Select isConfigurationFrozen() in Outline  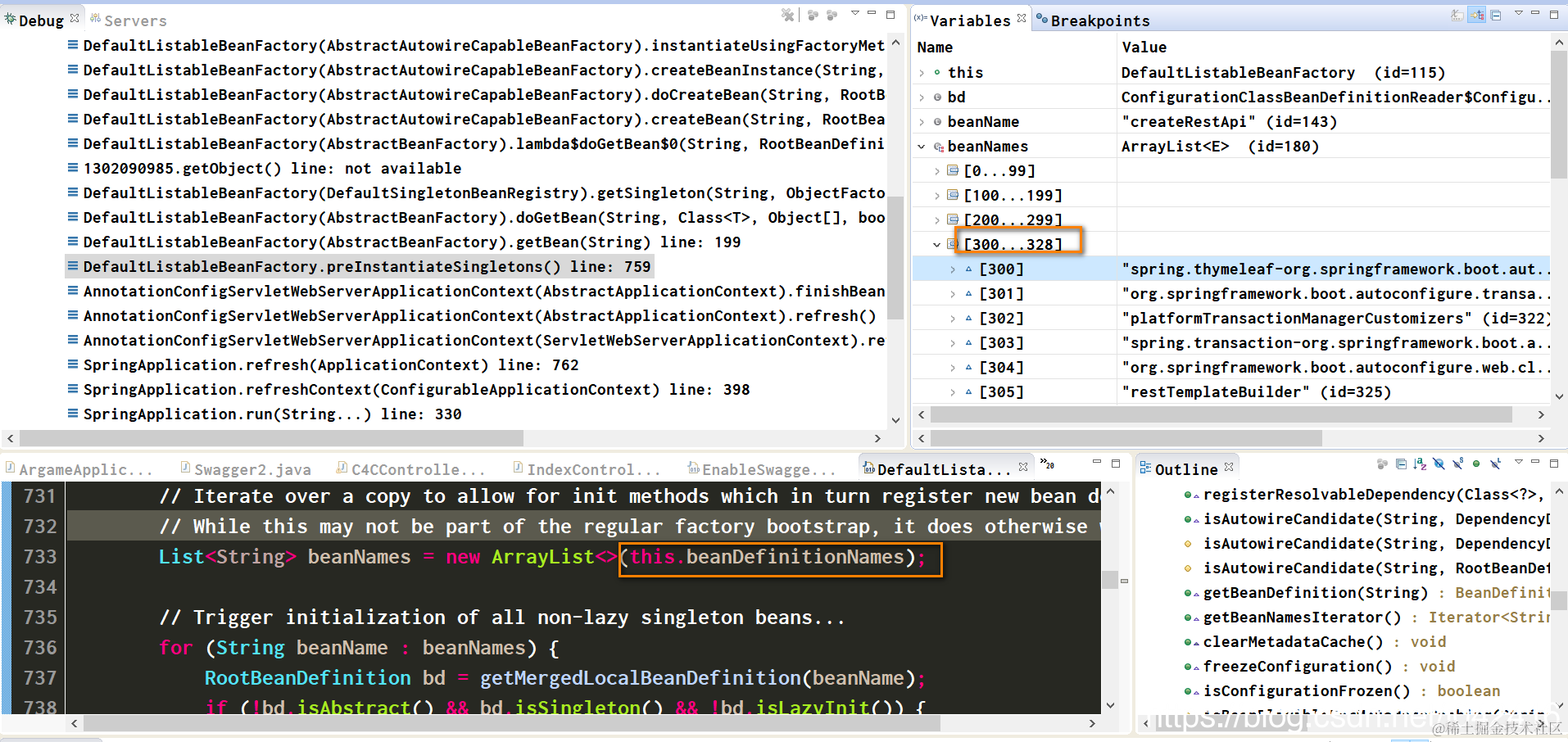[1342, 690]
